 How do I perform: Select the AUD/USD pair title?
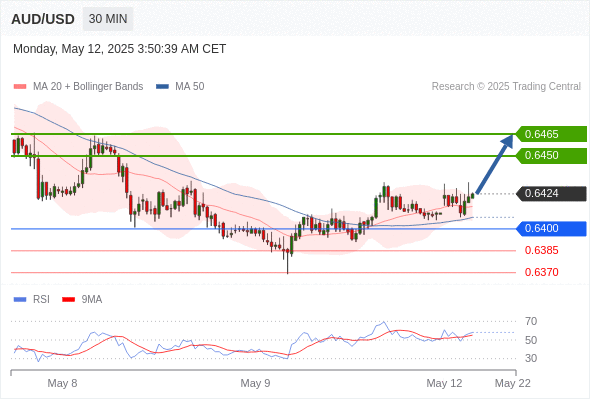click(43, 19)
